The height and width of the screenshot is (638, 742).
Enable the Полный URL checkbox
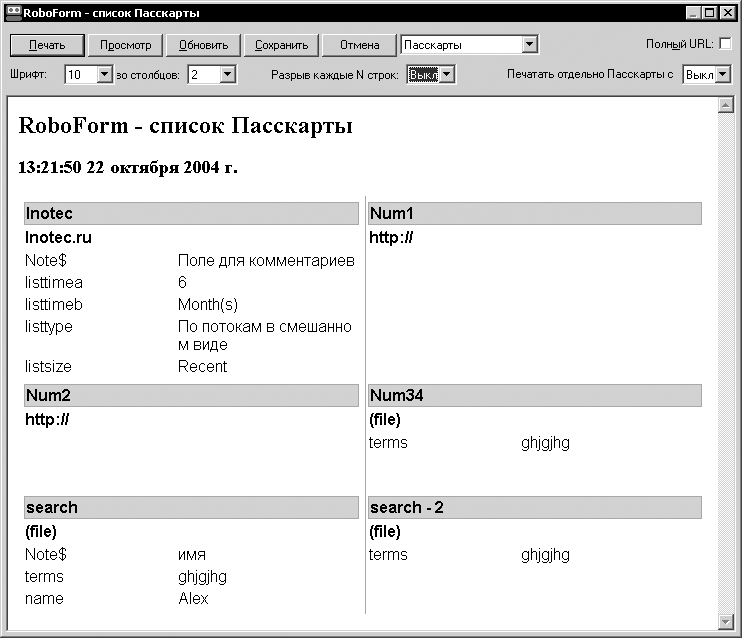725,44
